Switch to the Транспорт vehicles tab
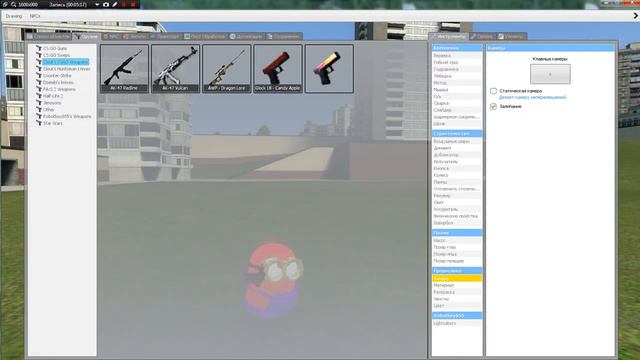The height and width of the screenshot is (360, 640). [165, 36]
